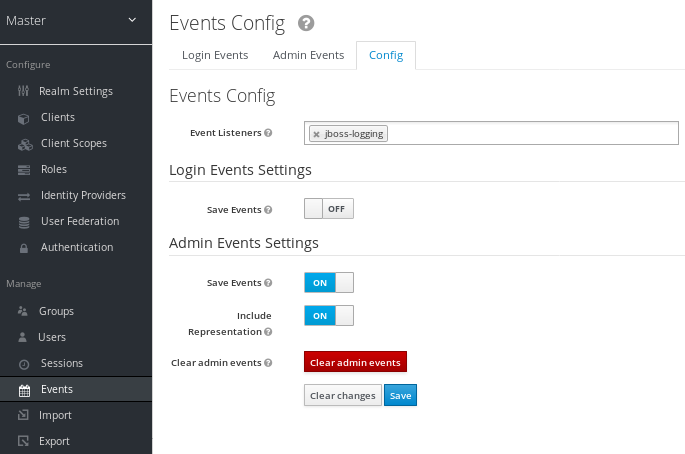The width and height of the screenshot is (685, 454).
Task: Click the Events calendar icon
Action: 24,390
